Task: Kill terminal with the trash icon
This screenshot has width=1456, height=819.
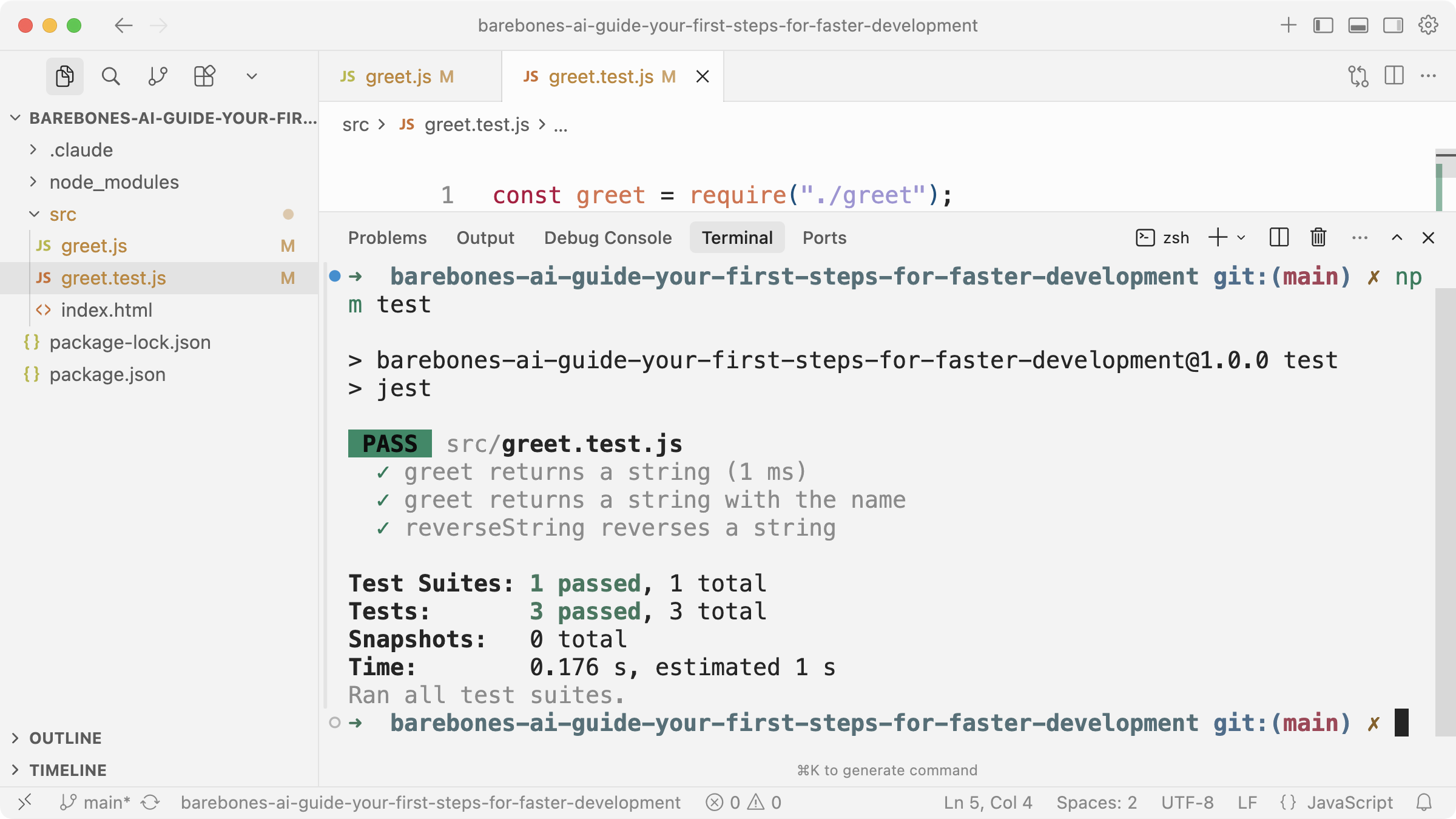Action: 1318,238
